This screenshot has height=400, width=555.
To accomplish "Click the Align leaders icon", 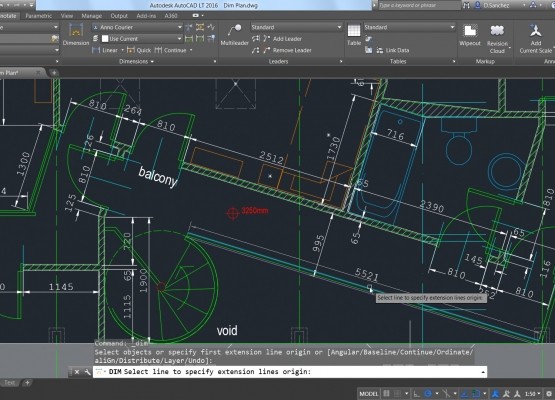I will (x=256, y=39).
